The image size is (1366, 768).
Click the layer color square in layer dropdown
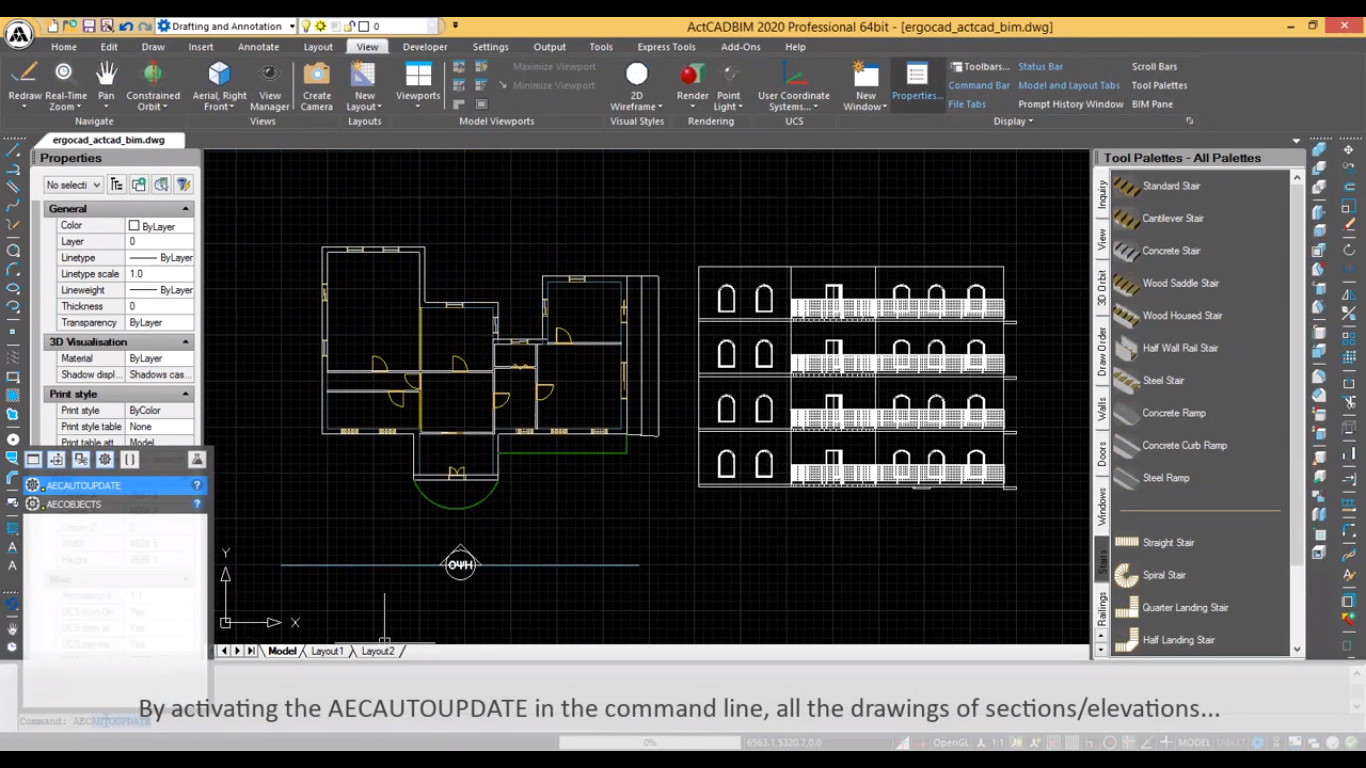(364, 26)
